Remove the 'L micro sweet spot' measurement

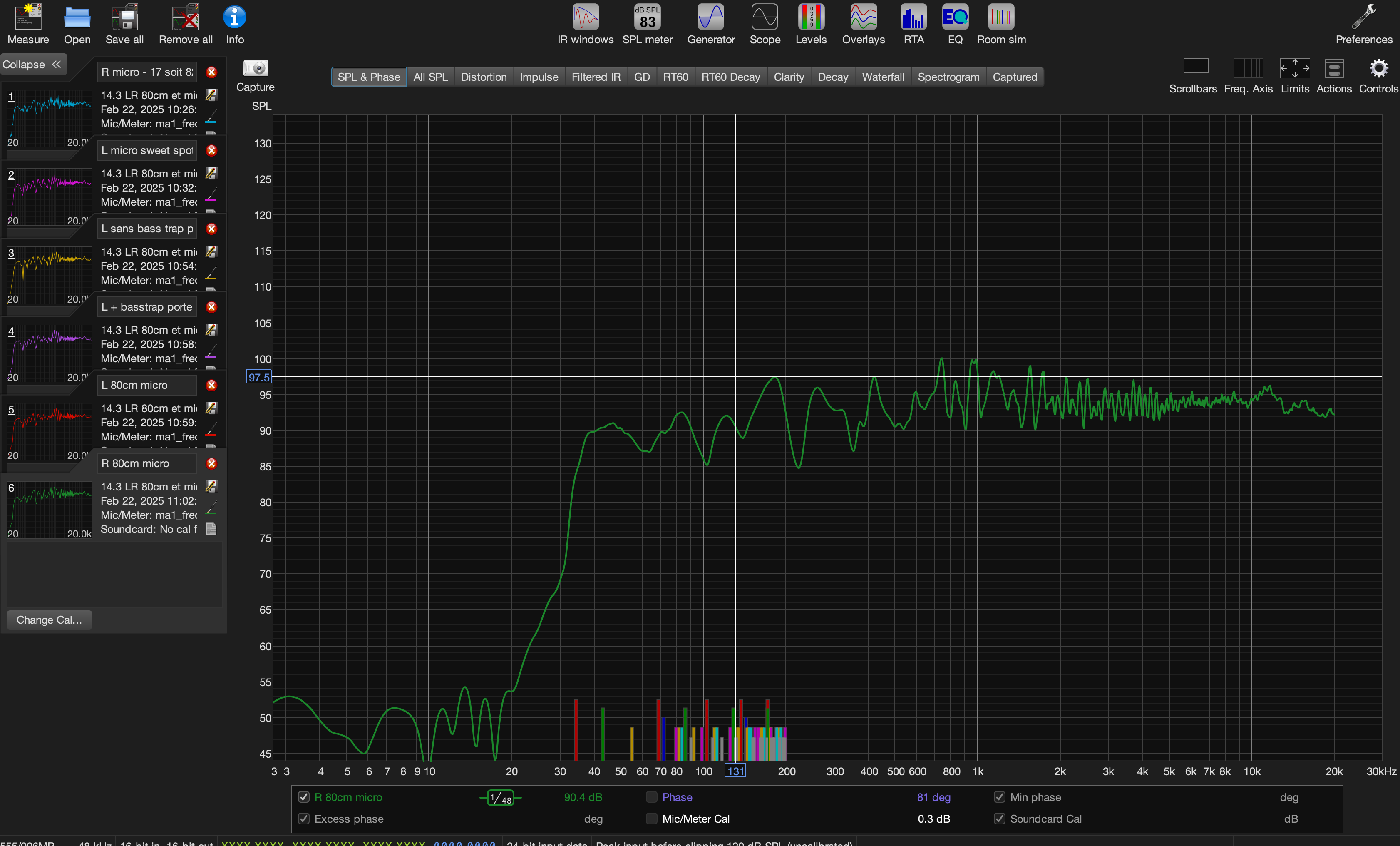coord(211,151)
